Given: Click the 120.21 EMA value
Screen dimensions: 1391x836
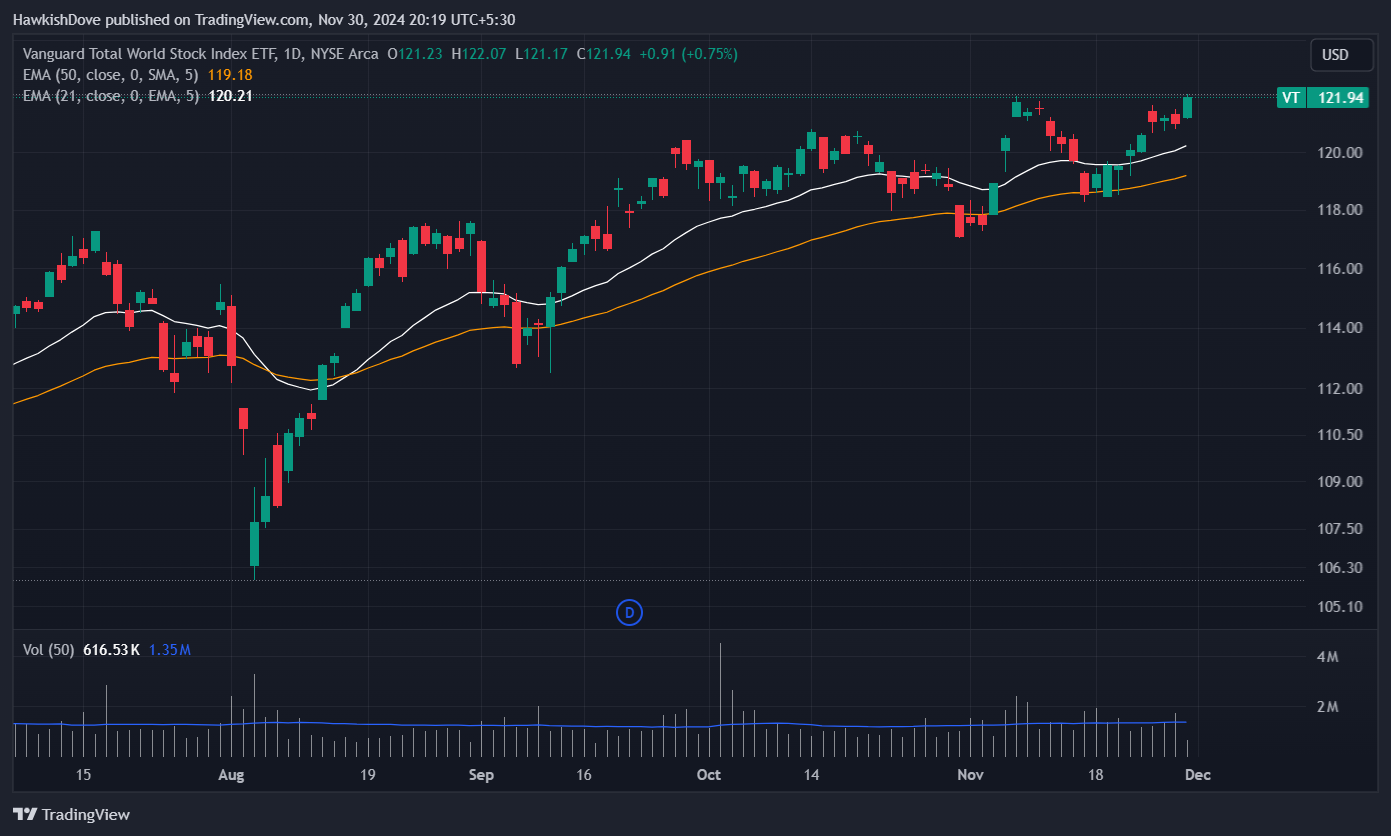Looking at the screenshot, I should coord(230,96).
